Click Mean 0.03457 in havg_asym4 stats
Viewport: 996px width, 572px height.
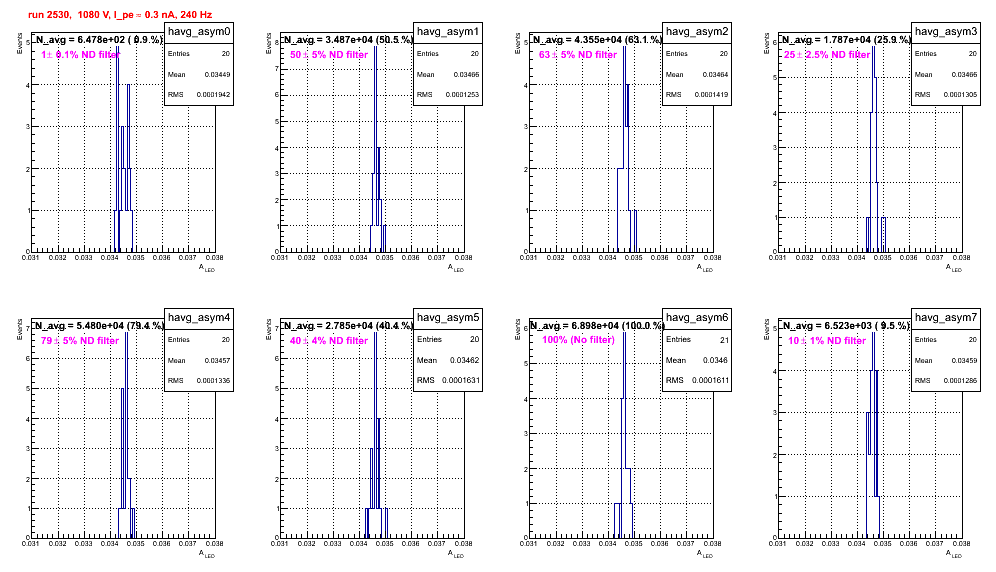click(x=199, y=360)
